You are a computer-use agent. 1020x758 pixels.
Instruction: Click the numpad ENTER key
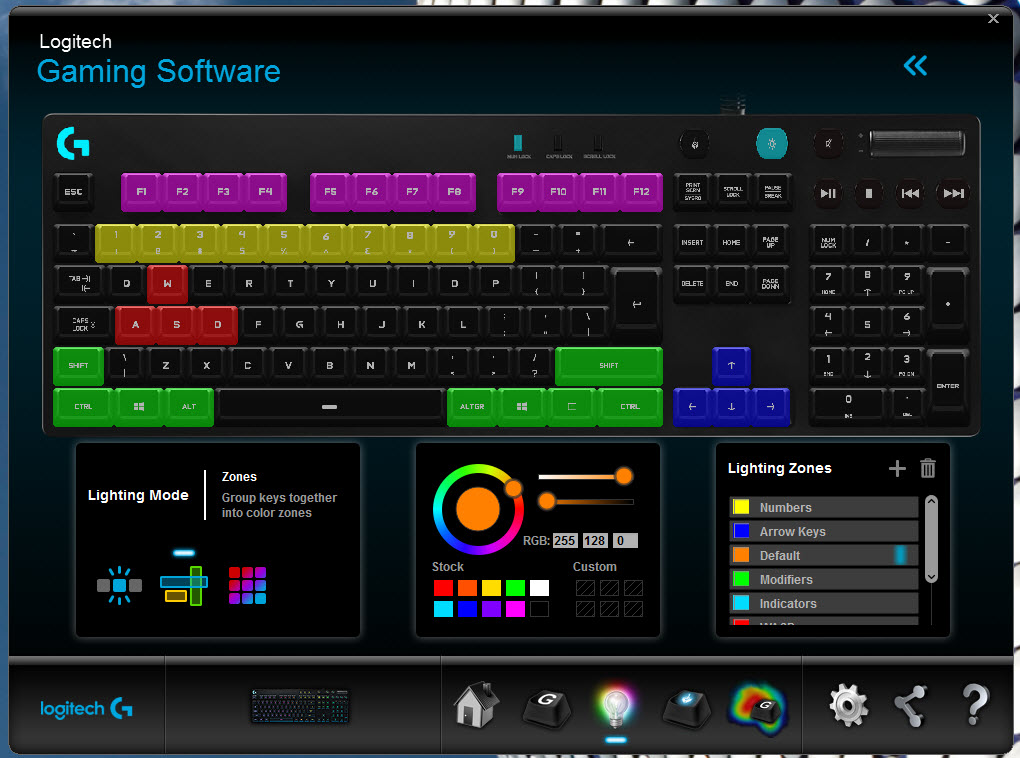948,385
